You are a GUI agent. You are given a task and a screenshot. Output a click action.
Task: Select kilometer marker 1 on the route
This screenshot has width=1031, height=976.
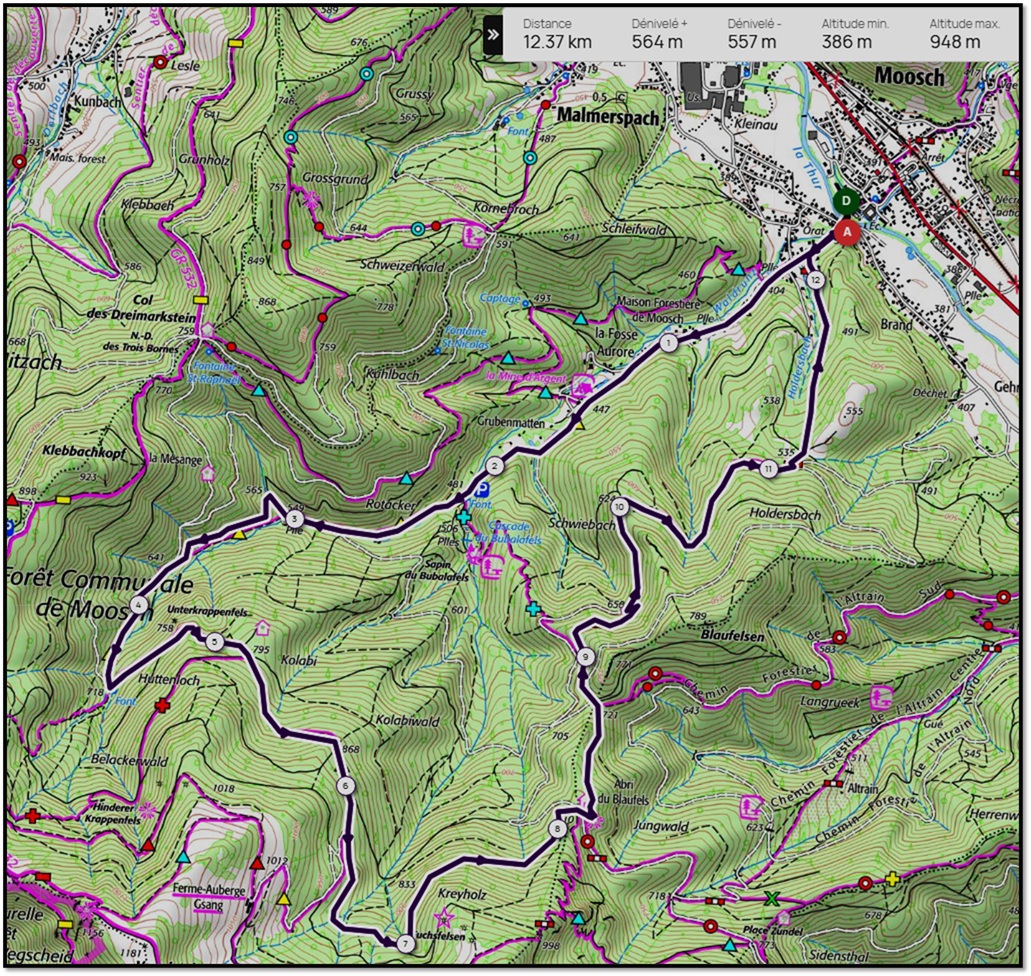668,344
